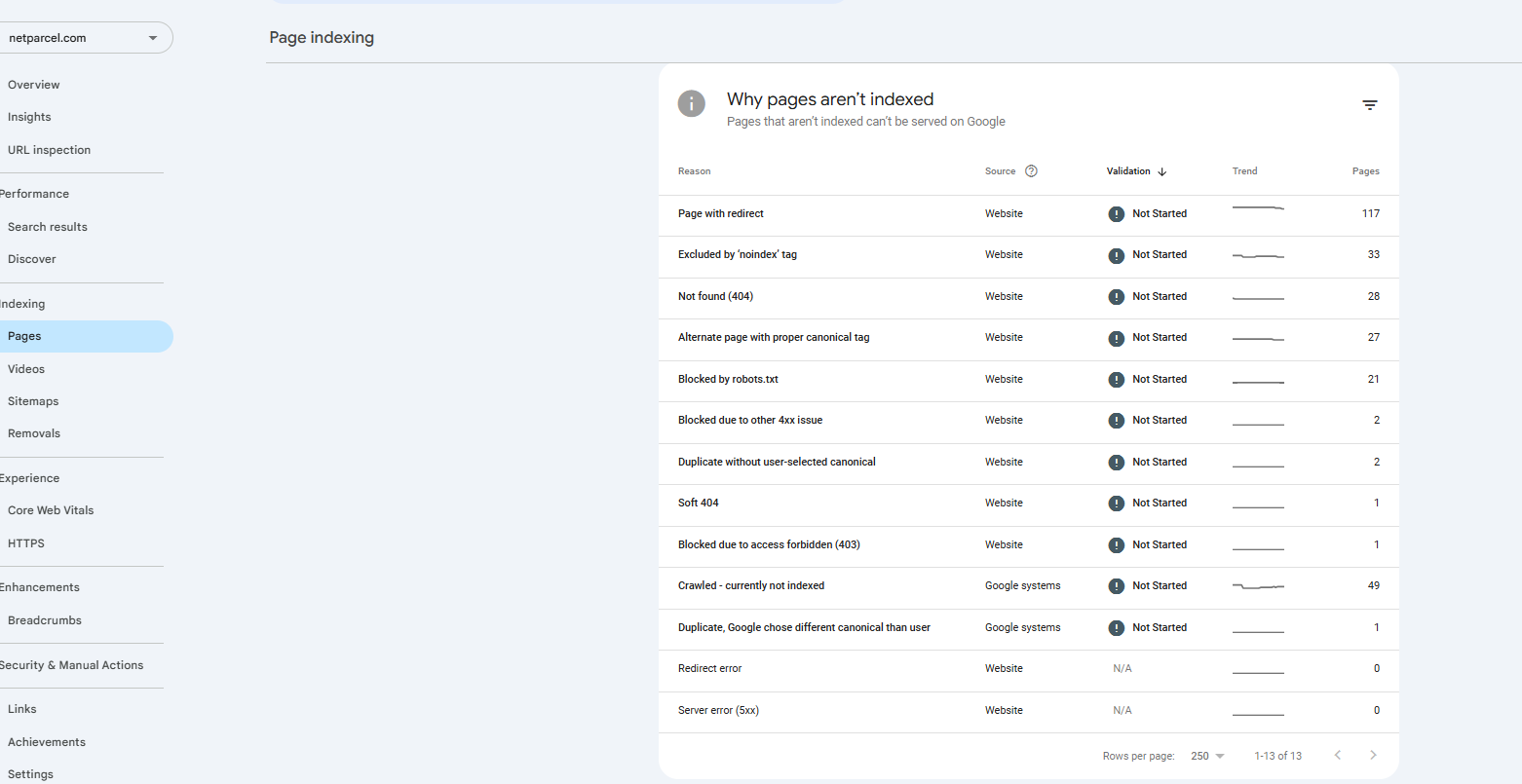Open Security & Manual Actions section
Image resolution: width=1522 pixels, height=784 pixels.
pos(72,665)
